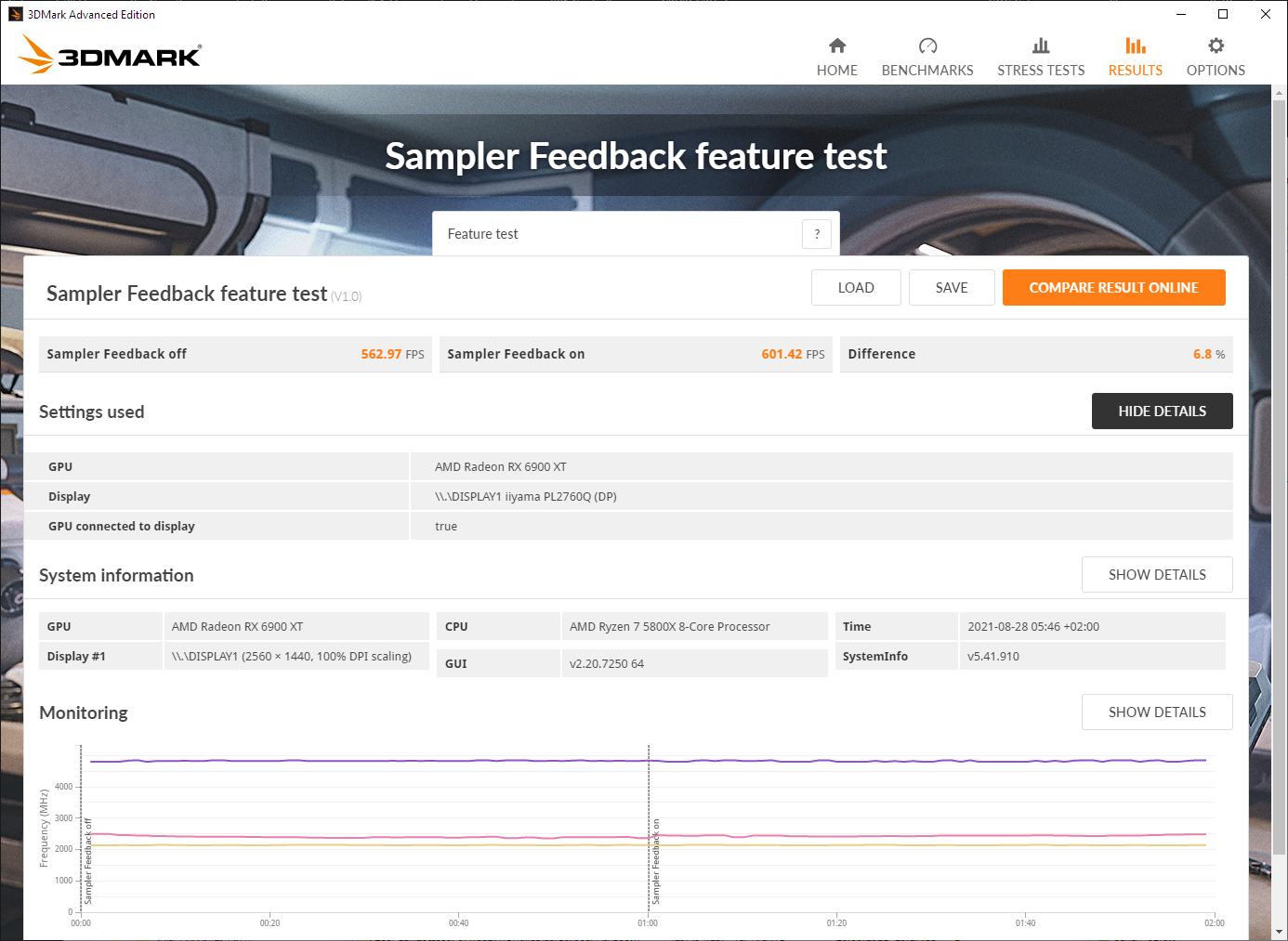Click scrollbar up arrow
Viewport: 1288px width, 941px height.
point(1280,93)
